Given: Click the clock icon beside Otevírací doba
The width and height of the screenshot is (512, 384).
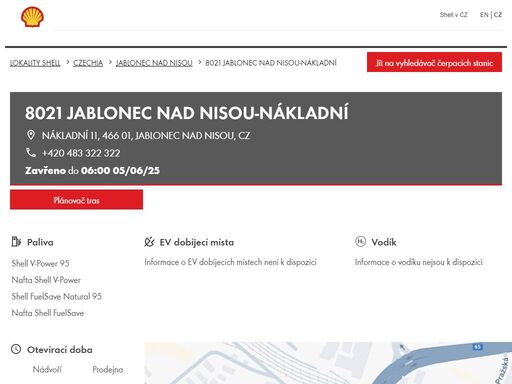Looking at the screenshot, I should (x=16, y=349).
